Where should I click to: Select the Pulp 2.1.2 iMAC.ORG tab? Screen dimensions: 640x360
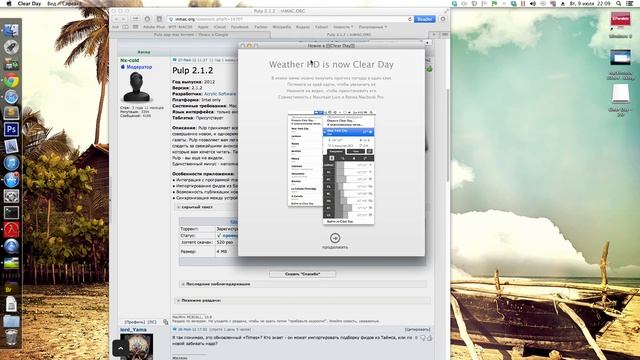349,35
